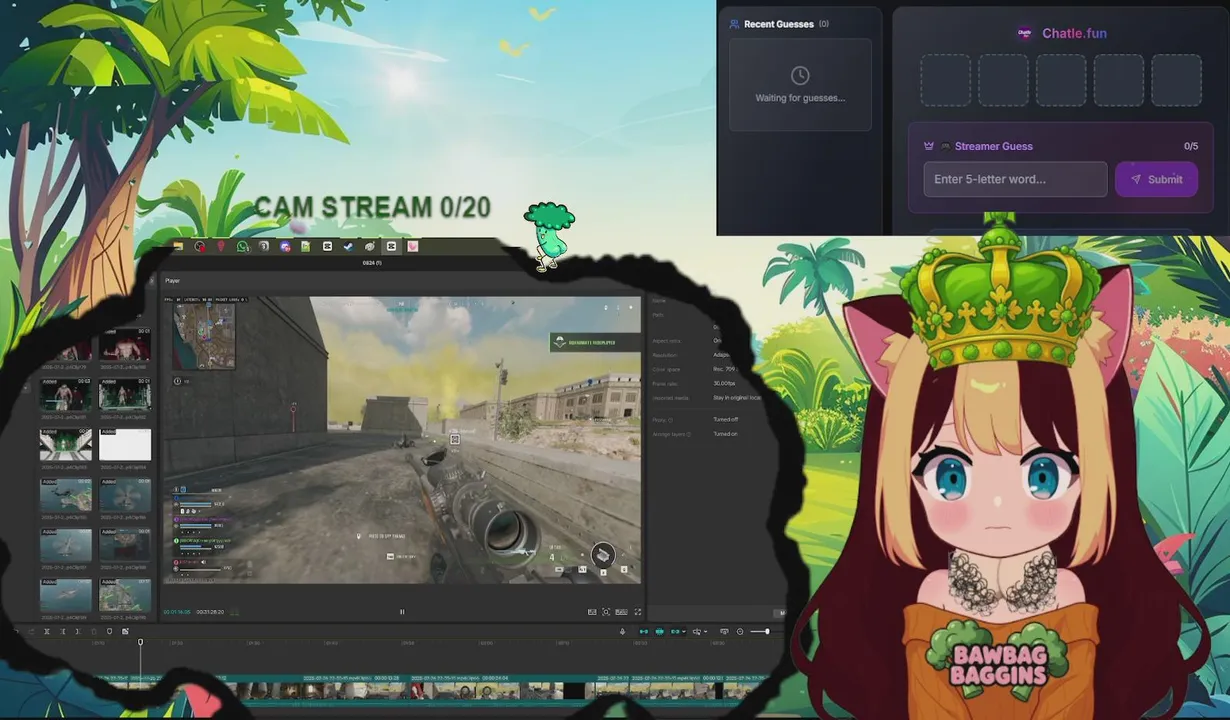Click the 'Waiting for guesses...' text
Image resolution: width=1230 pixels, height=720 pixels.
click(x=800, y=98)
